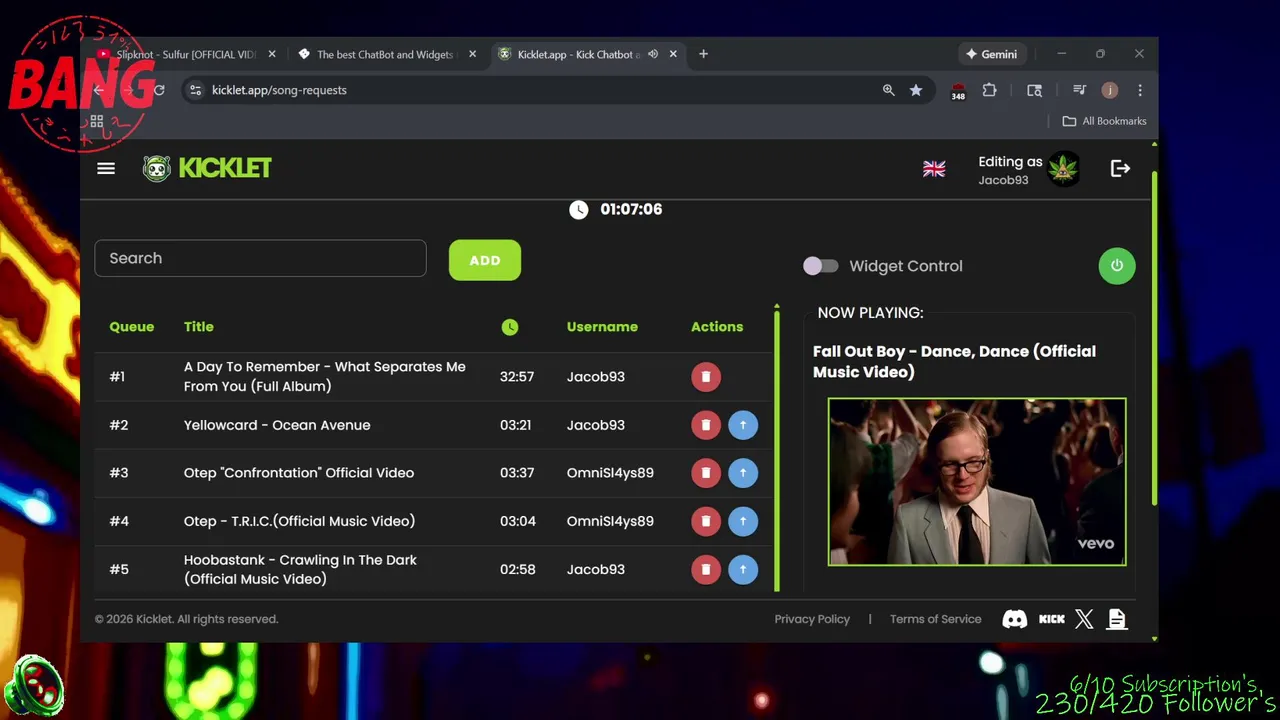Open the document icon in footer
1280x720 pixels.
[x=1117, y=619]
